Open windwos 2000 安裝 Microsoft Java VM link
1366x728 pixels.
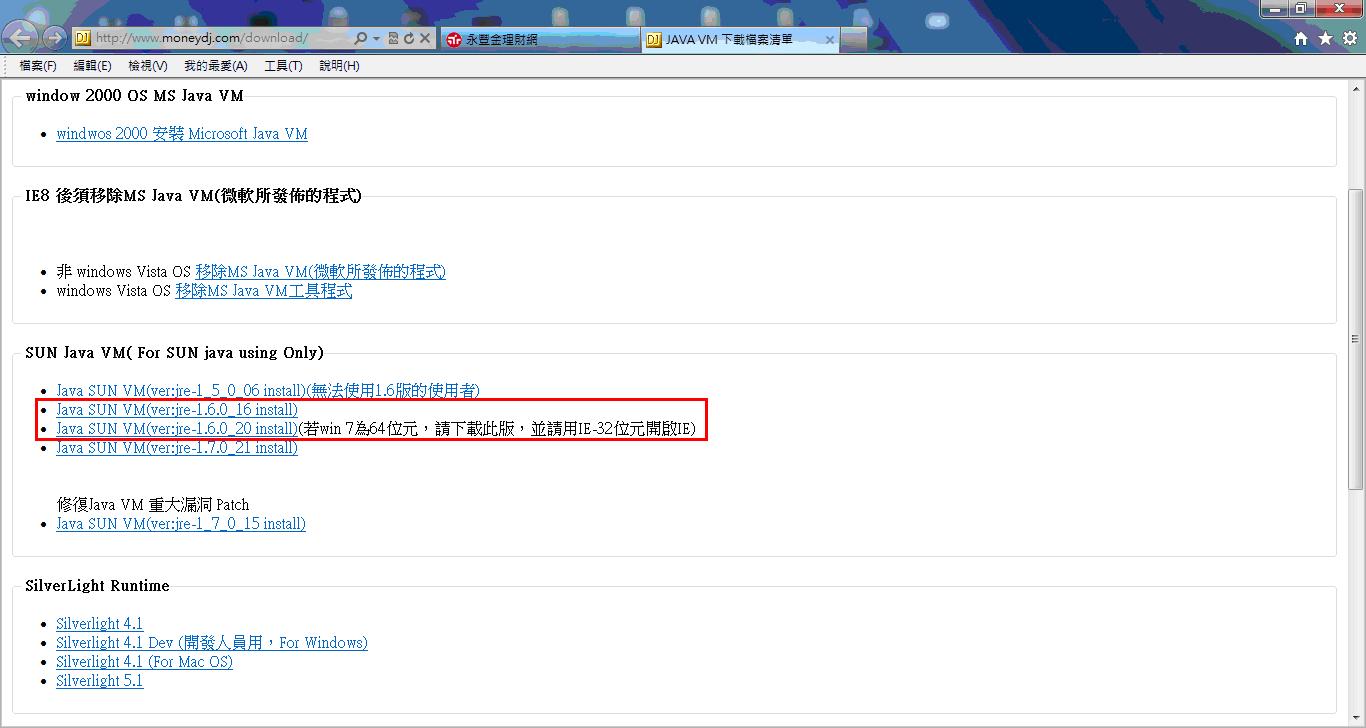pyautogui.click(x=182, y=134)
